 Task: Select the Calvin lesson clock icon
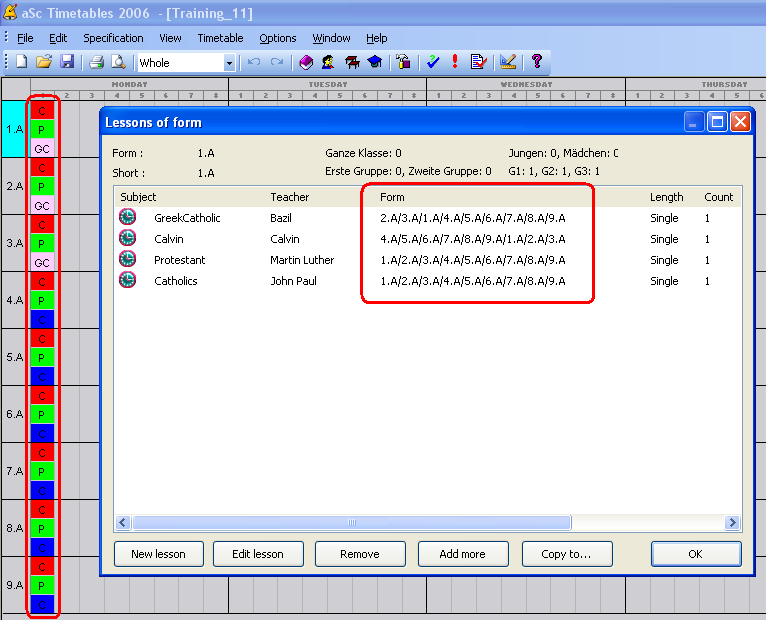point(128,238)
